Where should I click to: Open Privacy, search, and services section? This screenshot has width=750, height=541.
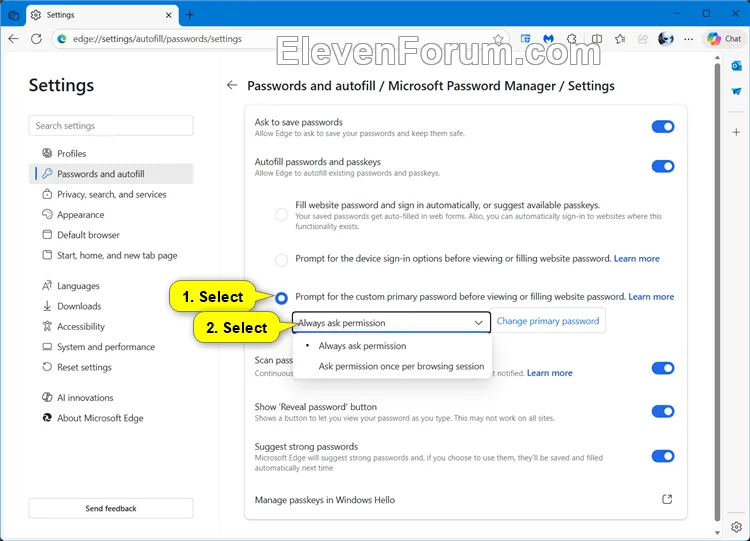click(x=111, y=194)
